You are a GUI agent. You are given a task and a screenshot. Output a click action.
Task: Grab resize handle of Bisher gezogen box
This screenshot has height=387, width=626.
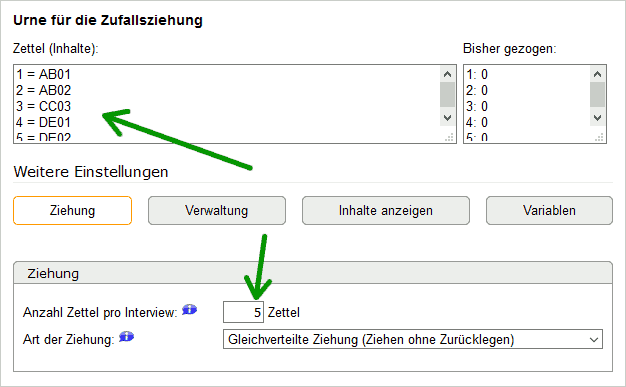coord(599,137)
